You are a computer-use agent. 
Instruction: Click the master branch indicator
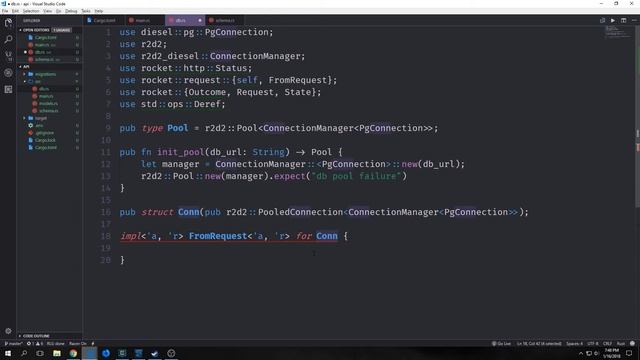click(13, 343)
